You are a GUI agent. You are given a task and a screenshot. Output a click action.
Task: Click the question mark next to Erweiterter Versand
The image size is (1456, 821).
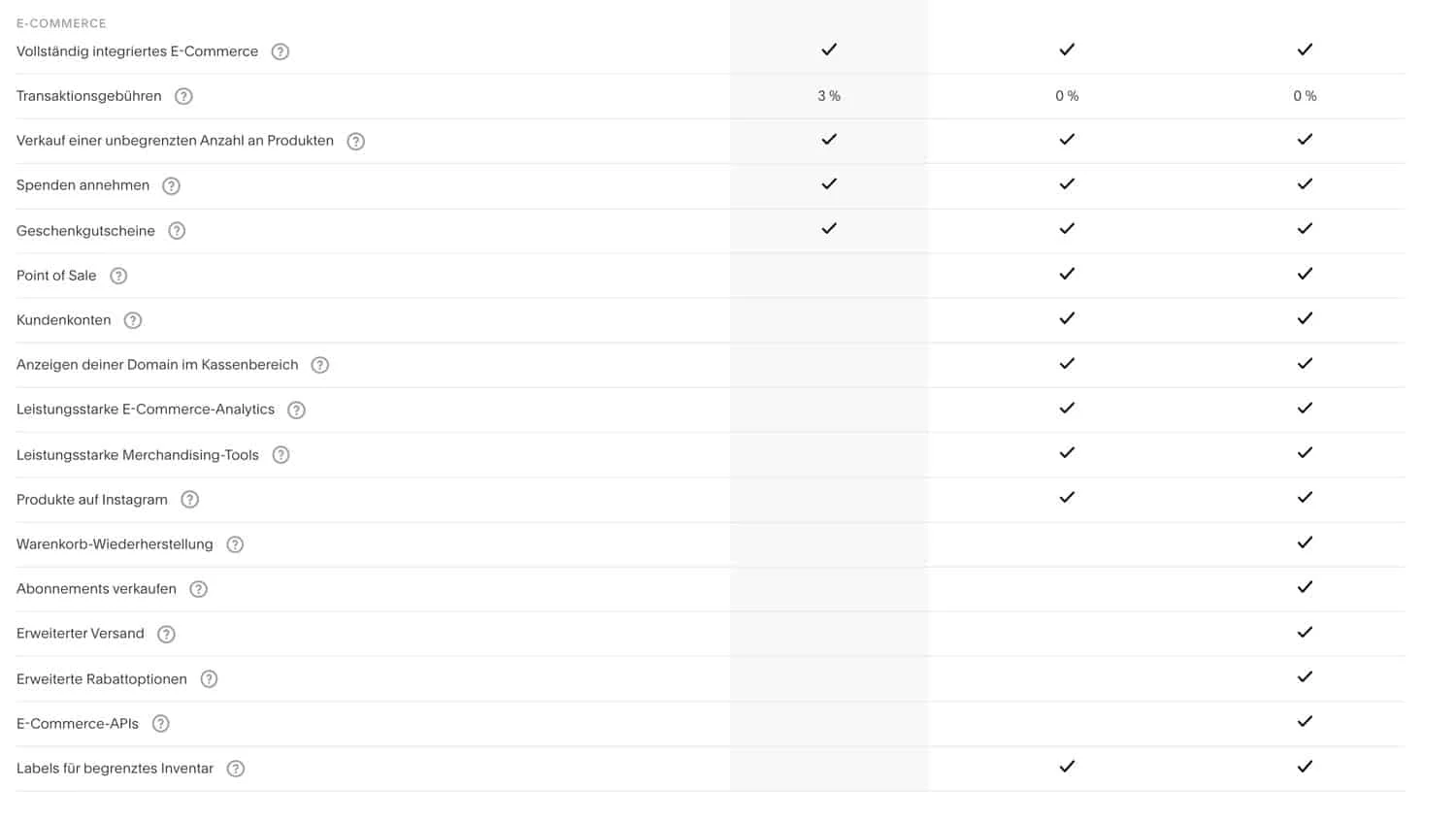pos(166,634)
